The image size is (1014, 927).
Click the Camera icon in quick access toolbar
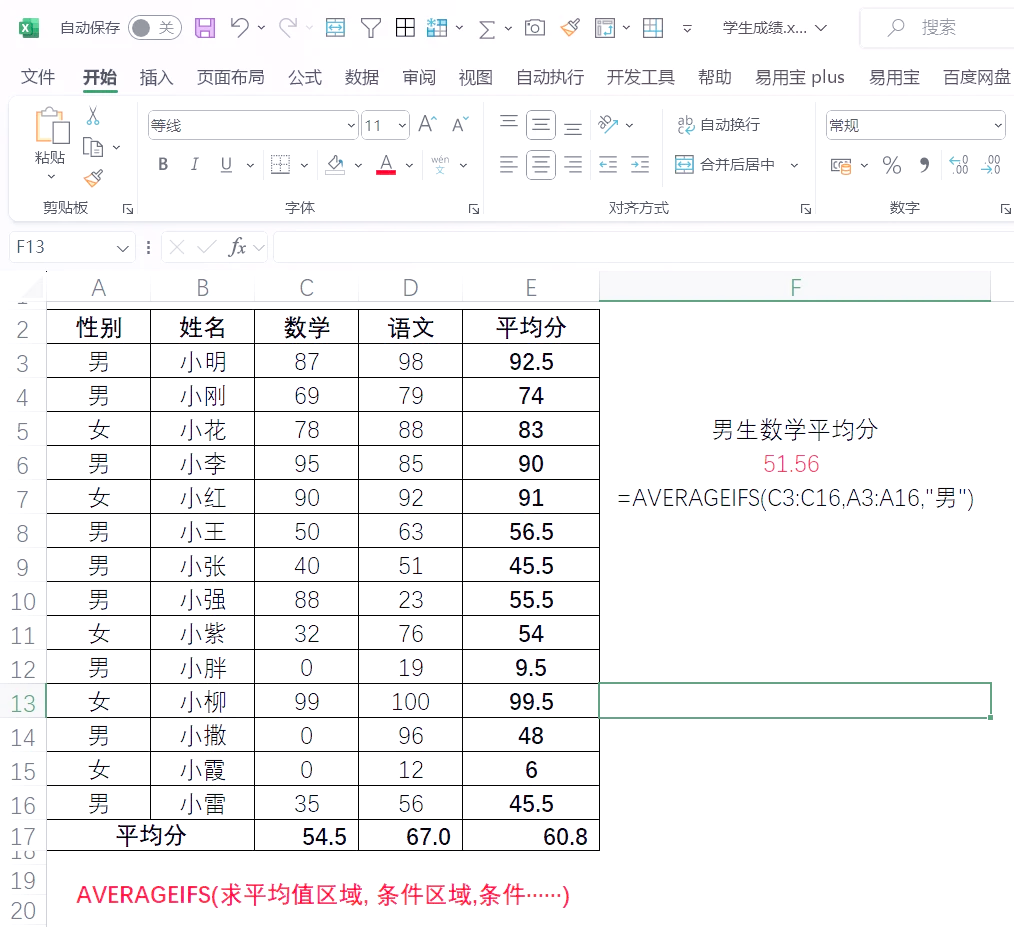[535, 28]
